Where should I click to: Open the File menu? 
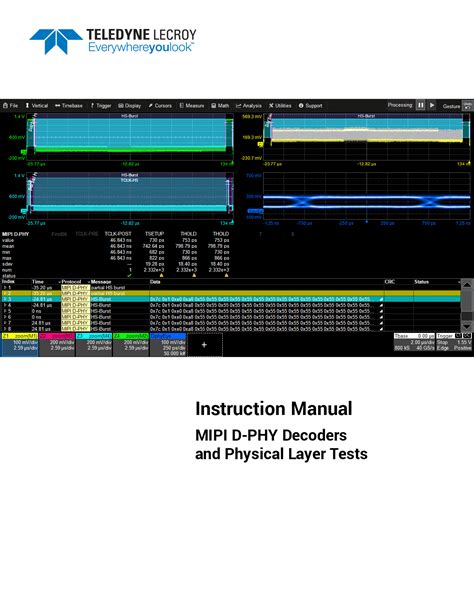(x=11, y=106)
